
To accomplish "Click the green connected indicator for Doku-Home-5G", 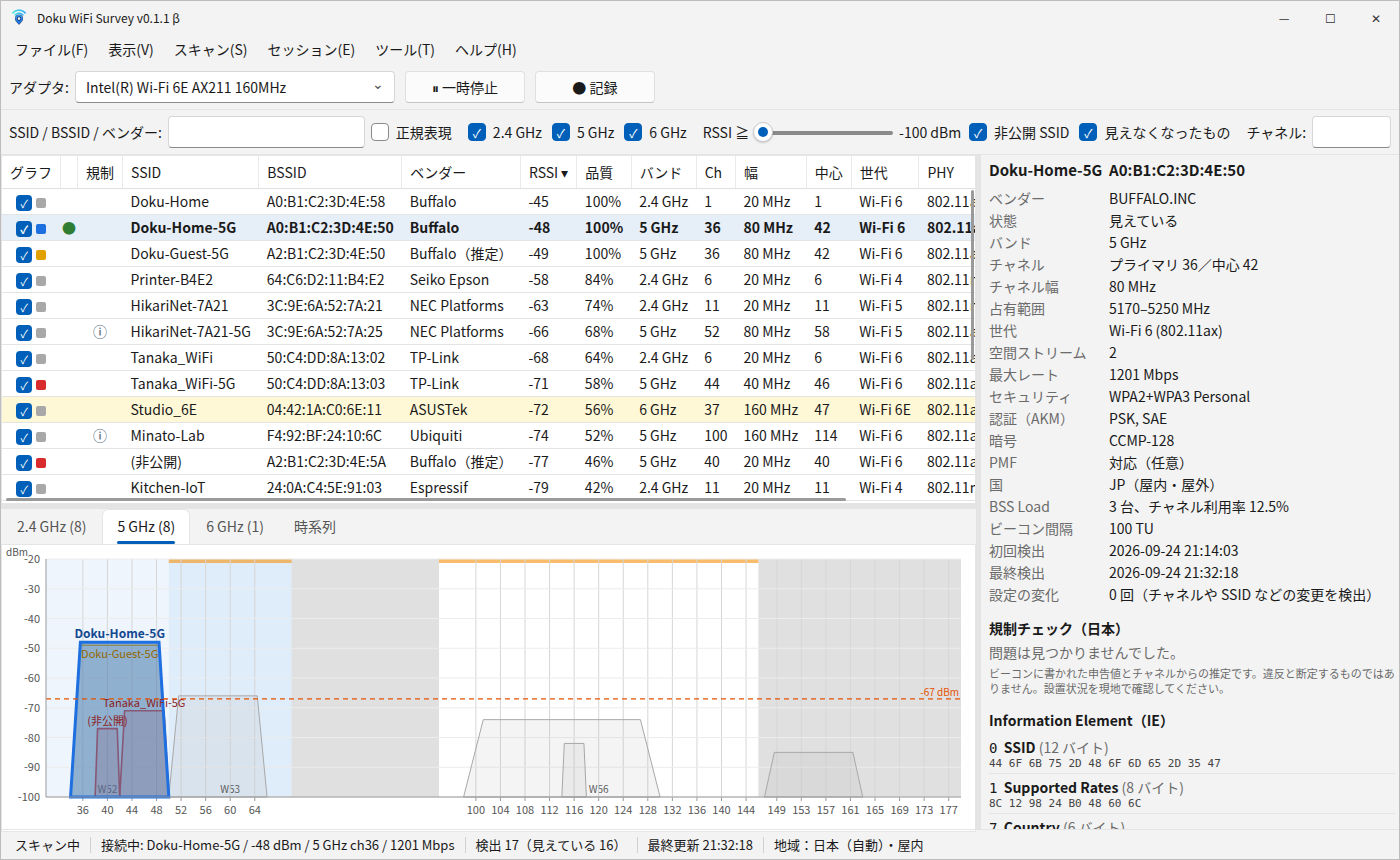I will [69, 228].
